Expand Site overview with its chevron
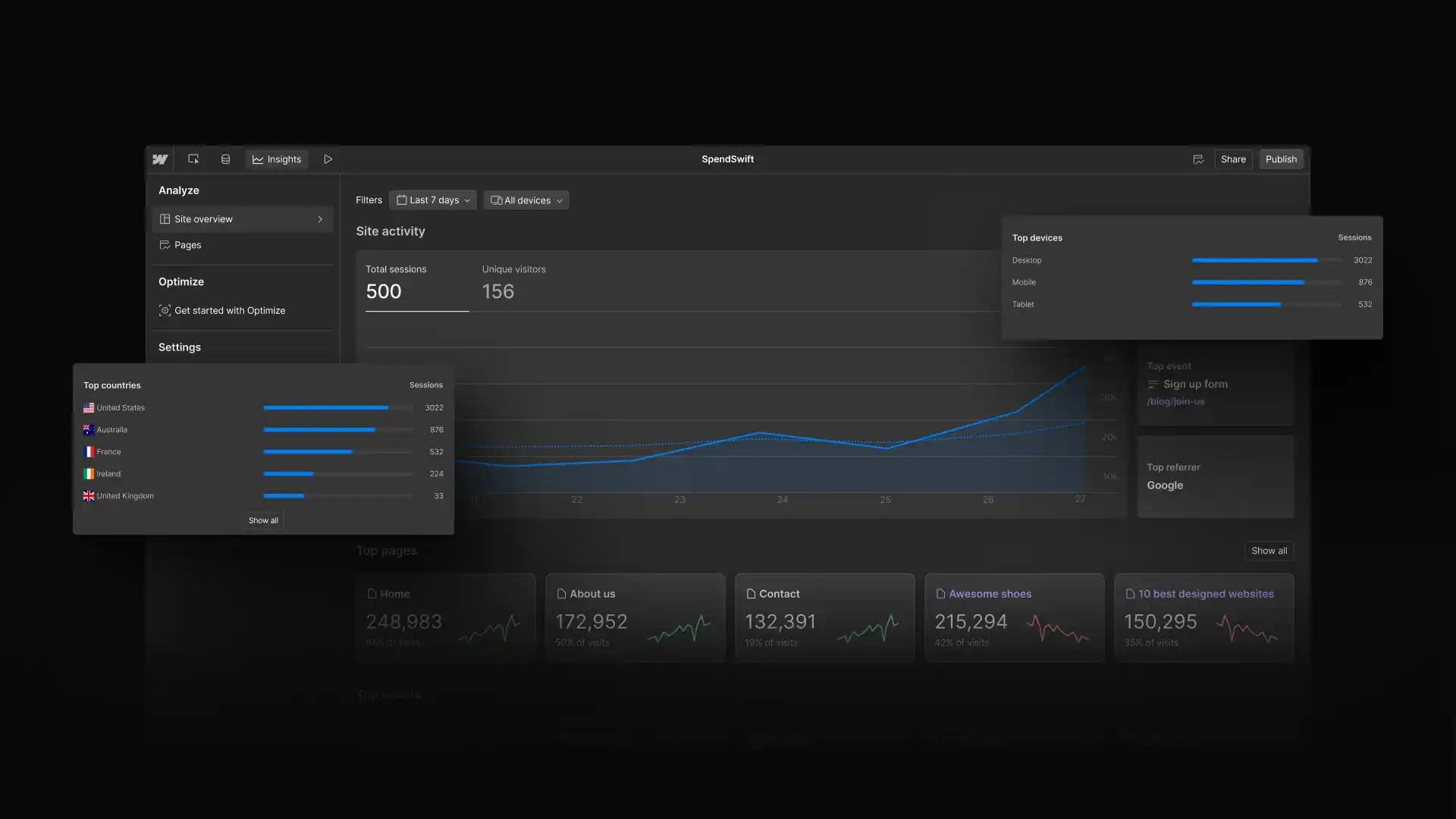This screenshot has height=819, width=1456. (x=320, y=218)
